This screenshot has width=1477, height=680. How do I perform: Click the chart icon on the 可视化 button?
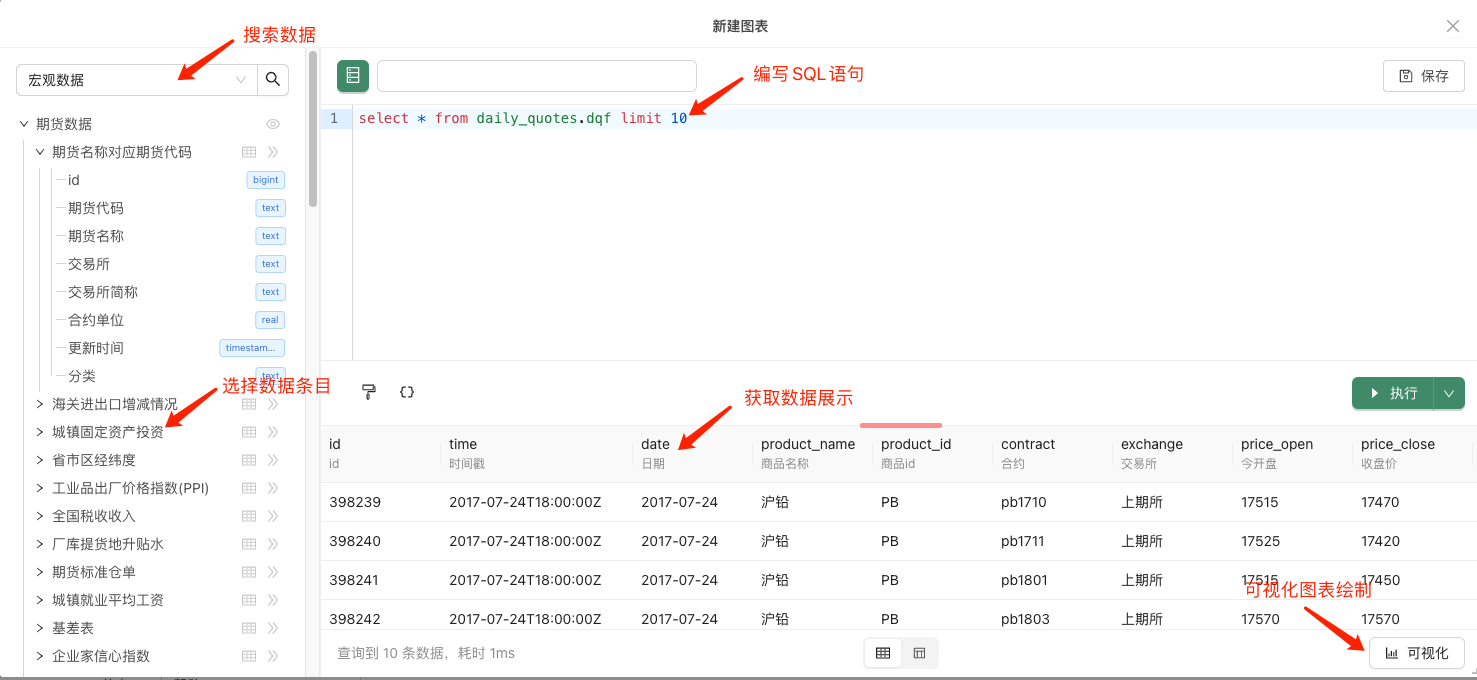coord(1392,653)
